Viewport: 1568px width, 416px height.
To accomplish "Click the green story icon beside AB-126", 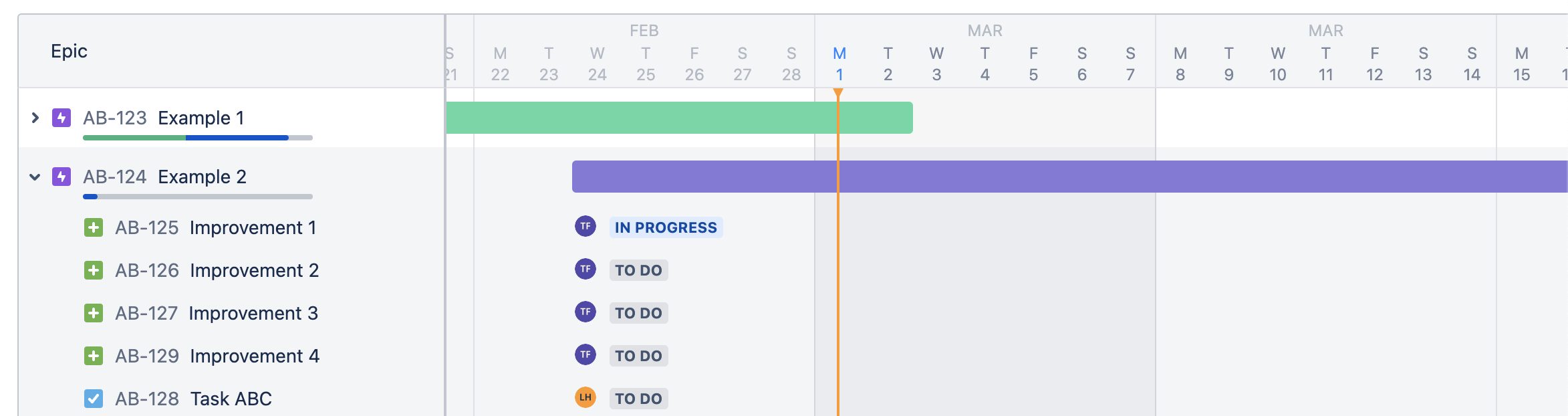I will coord(94,270).
